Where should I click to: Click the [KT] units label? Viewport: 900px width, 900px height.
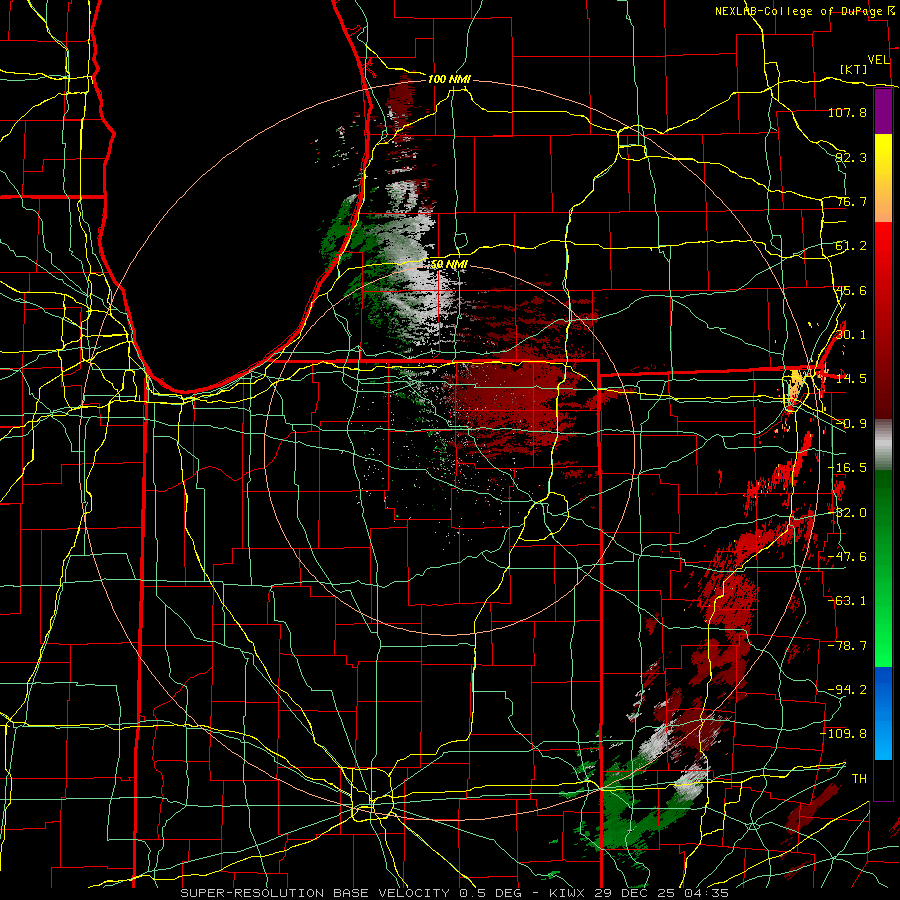[x=854, y=69]
